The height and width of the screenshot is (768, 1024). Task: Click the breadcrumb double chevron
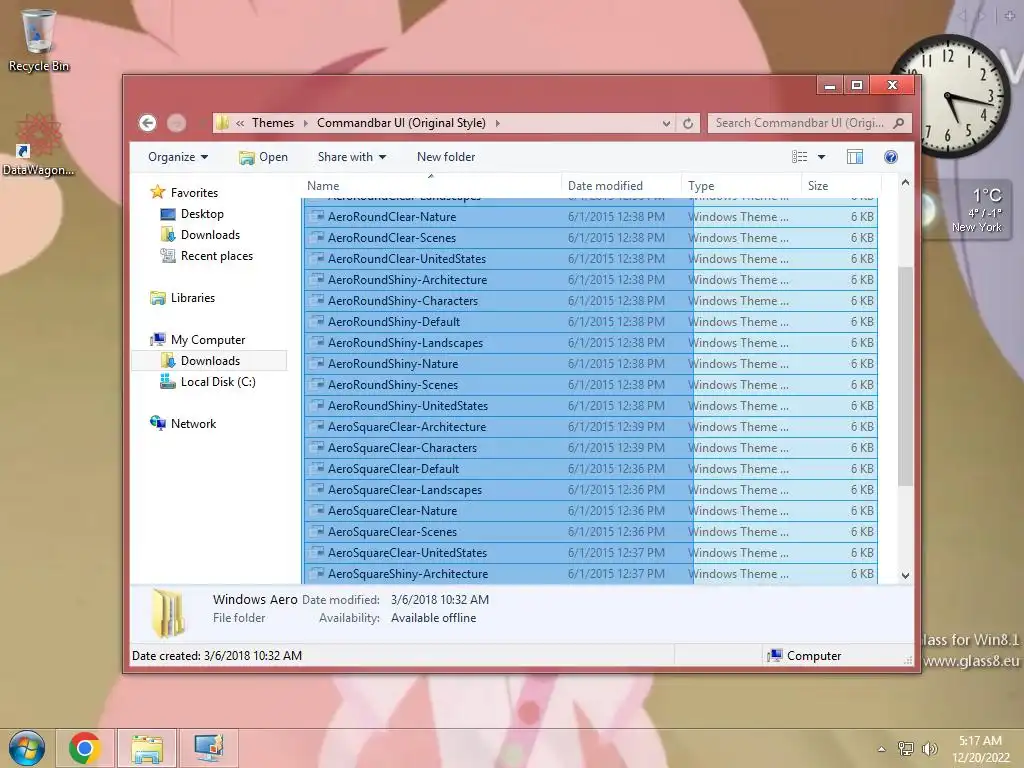click(240, 123)
